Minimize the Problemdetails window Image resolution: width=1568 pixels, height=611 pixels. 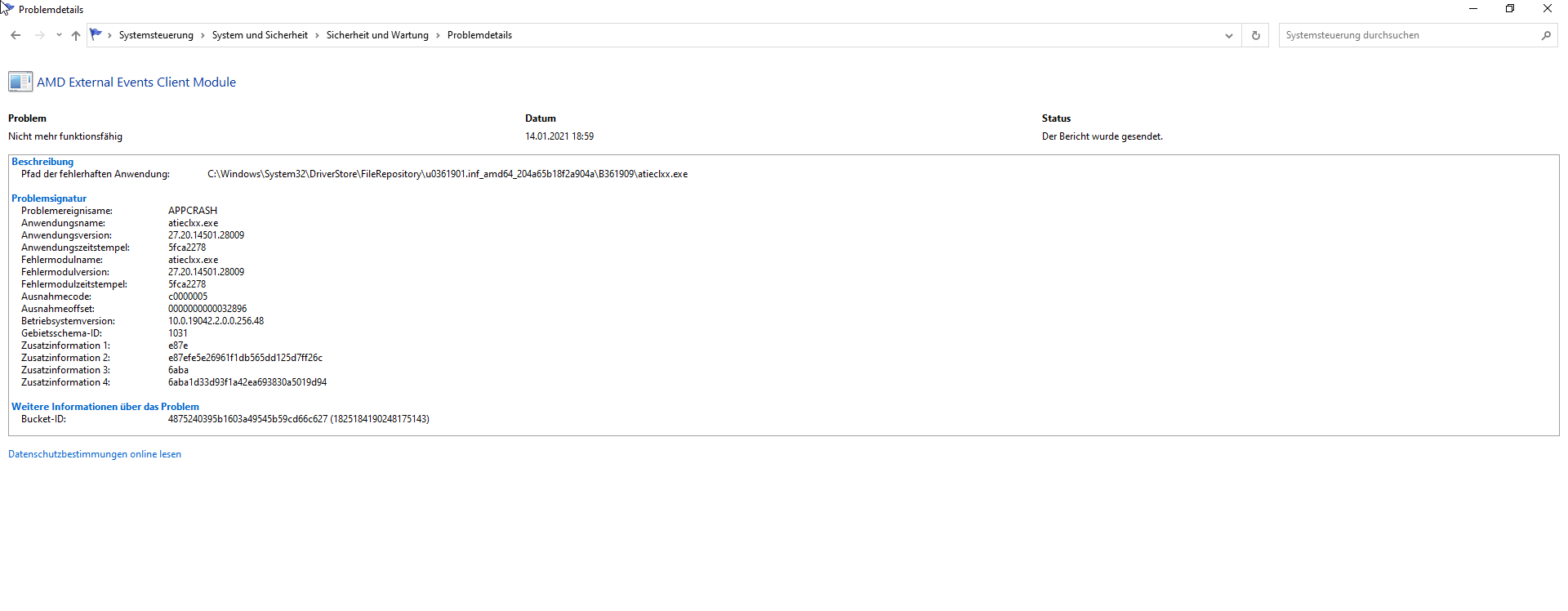coord(1473,9)
